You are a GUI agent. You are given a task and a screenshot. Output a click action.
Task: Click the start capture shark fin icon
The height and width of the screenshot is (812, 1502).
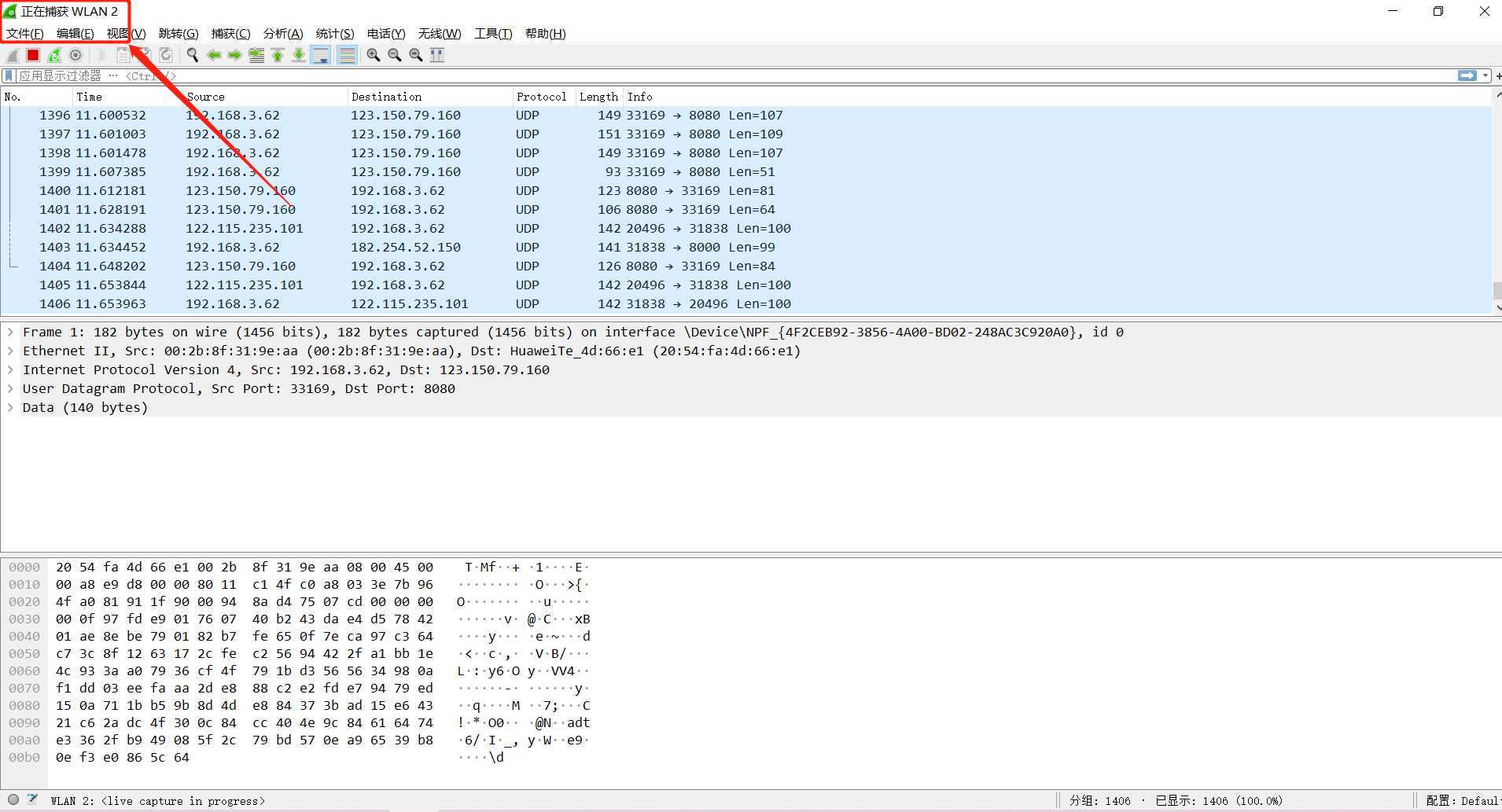tap(13, 55)
